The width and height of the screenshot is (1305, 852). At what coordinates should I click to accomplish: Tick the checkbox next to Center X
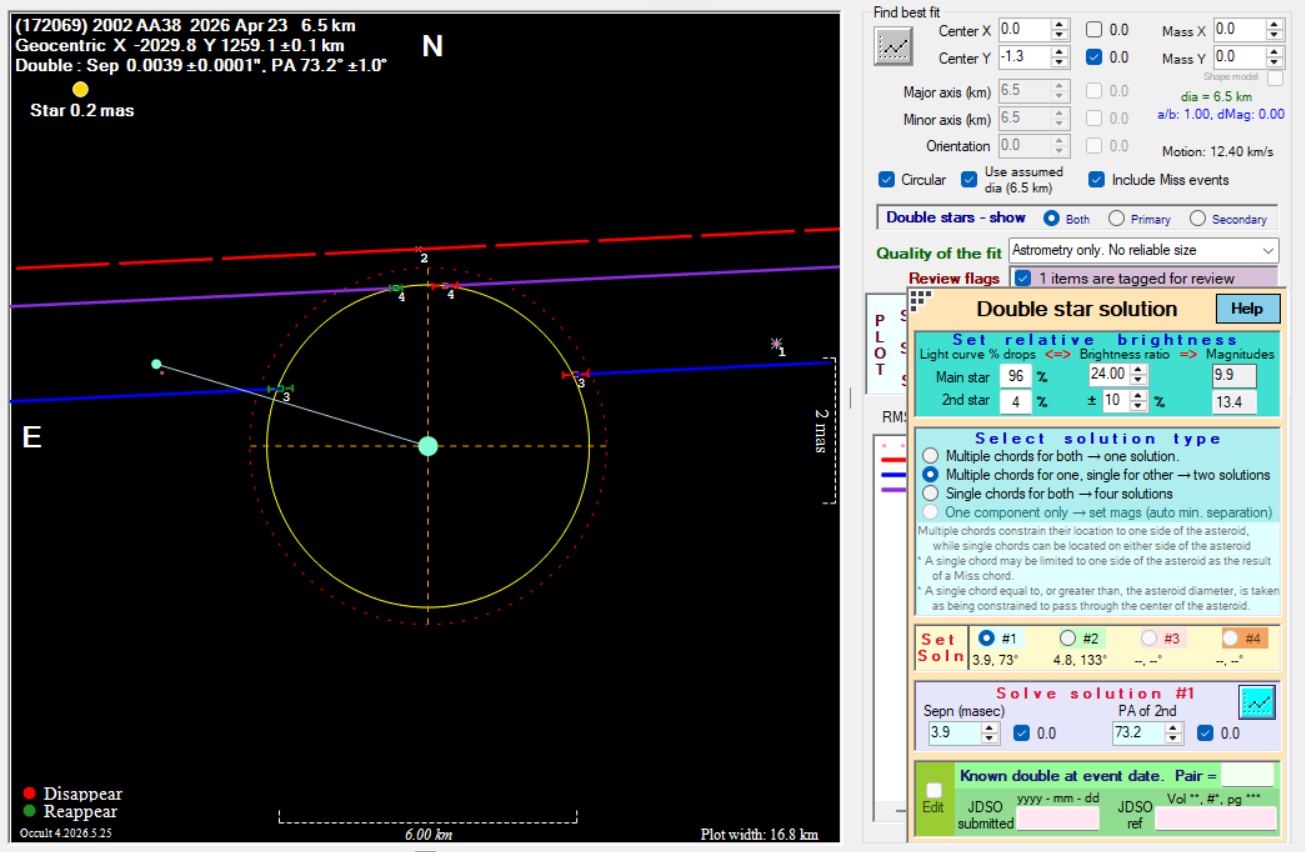click(1095, 30)
